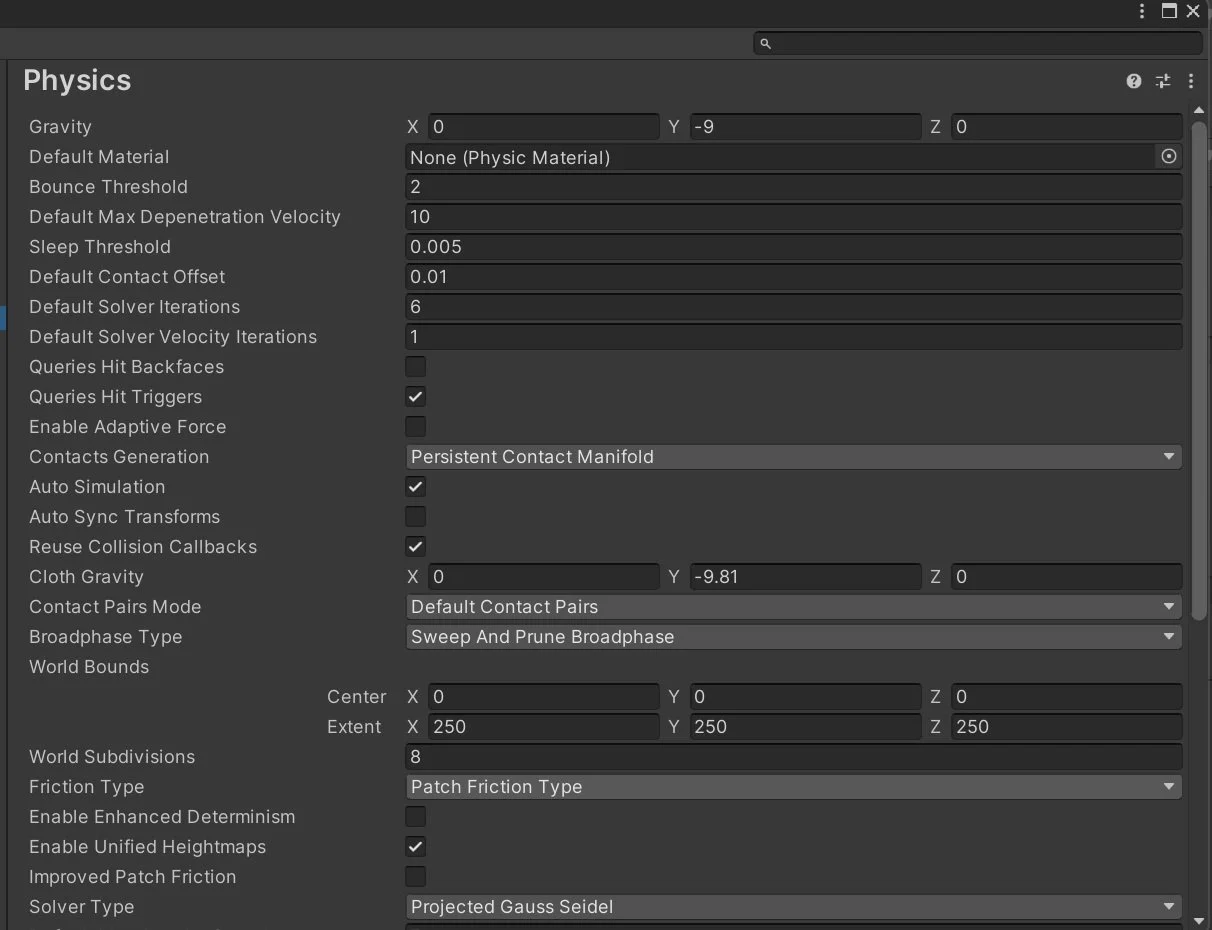Click Cloth Gravity Y field showing -9.81
The image size is (1212, 930).
click(805, 576)
